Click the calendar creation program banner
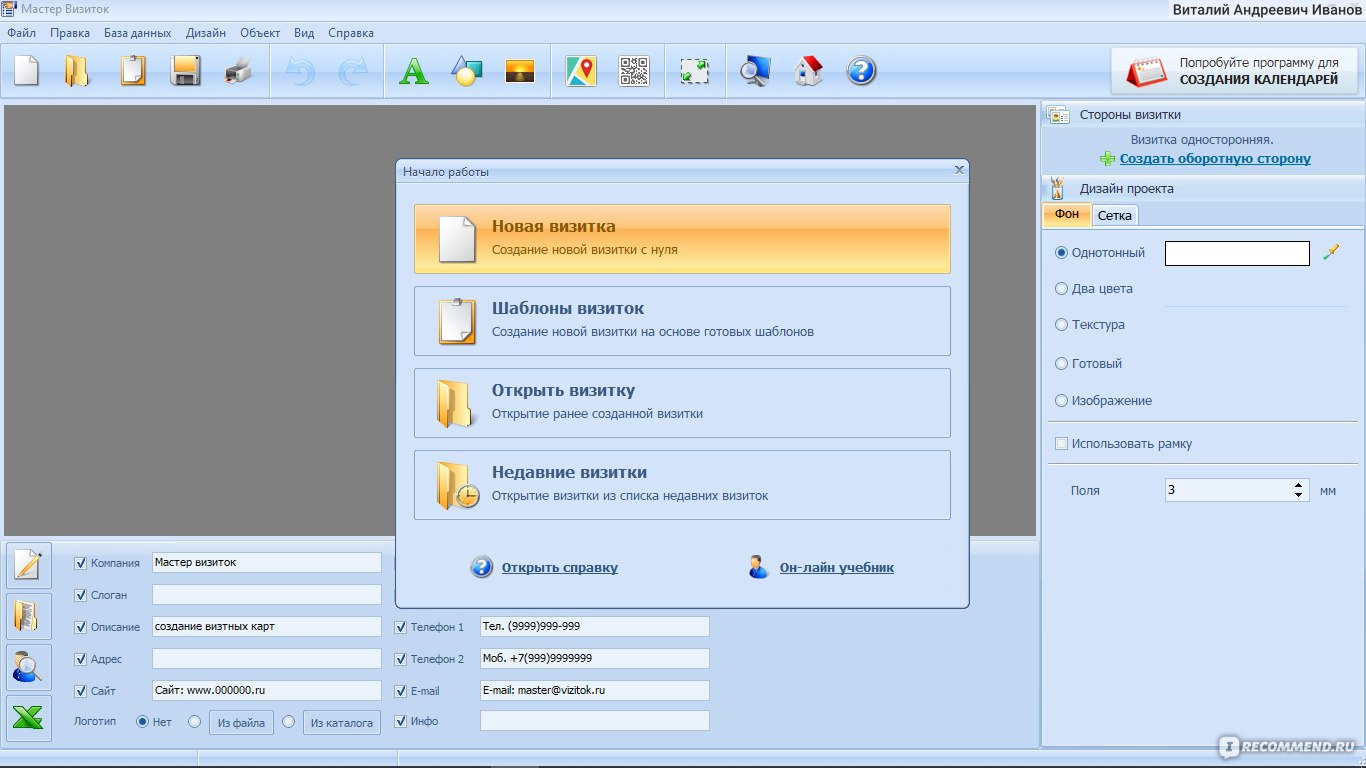The width and height of the screenshot is (1366, 768). pos(1234,71)
